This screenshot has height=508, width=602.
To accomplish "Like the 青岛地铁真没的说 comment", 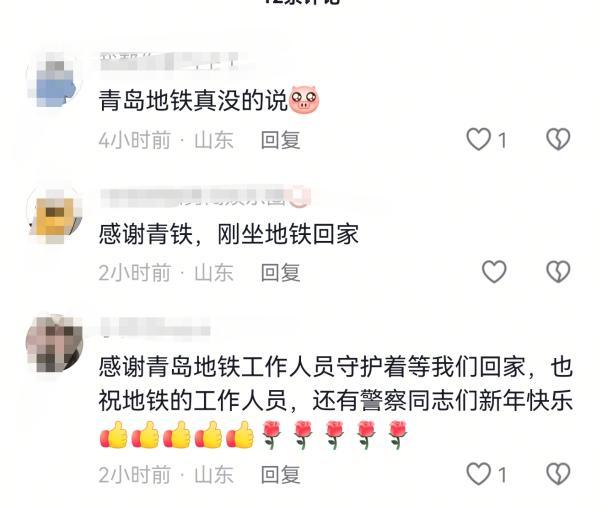I will [478, 139].
